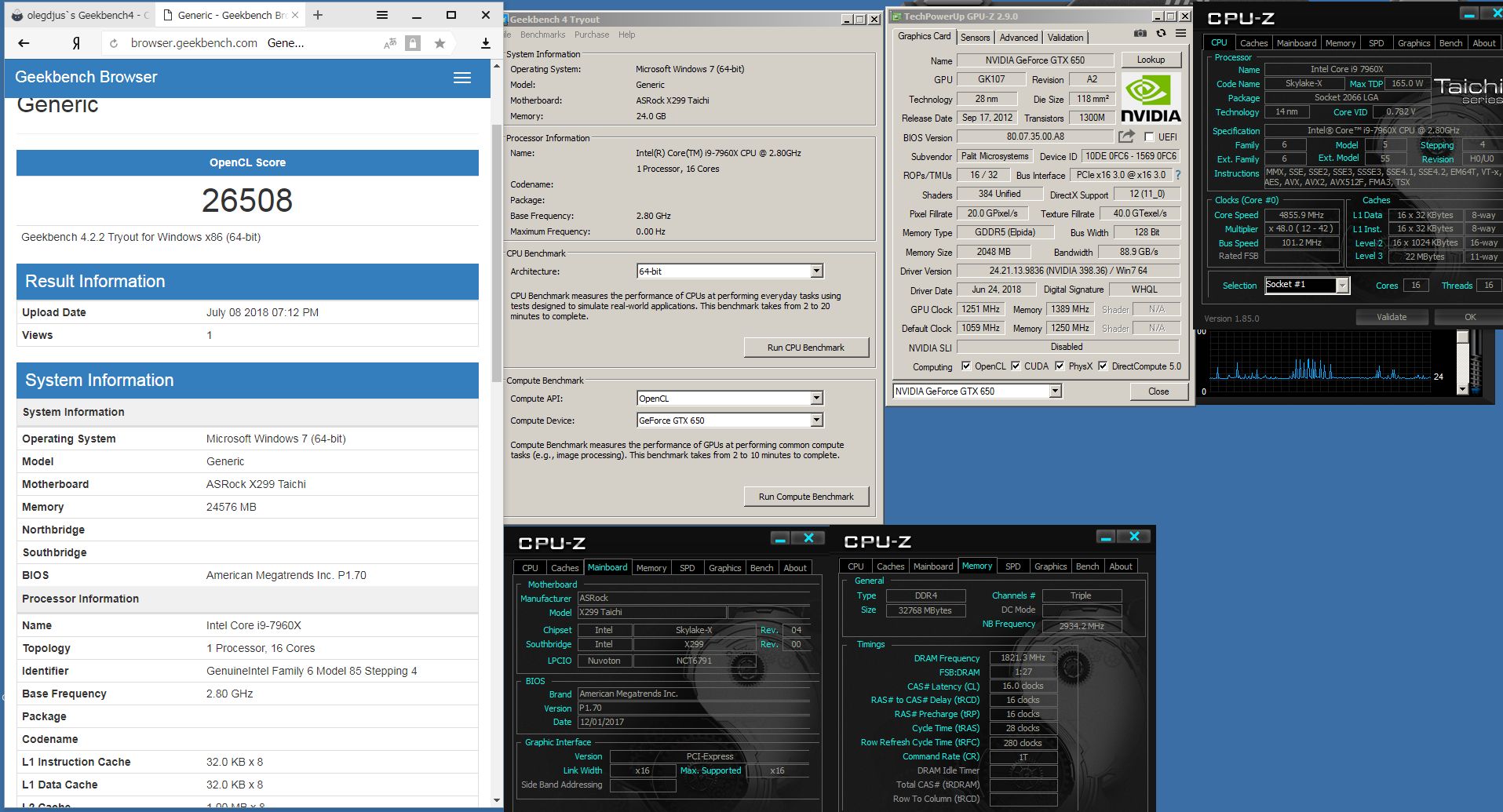Refresh GPU-Z readings
Image resolution: width=1503 pixels, height=812 pixels.
(x=1161, y=34)
